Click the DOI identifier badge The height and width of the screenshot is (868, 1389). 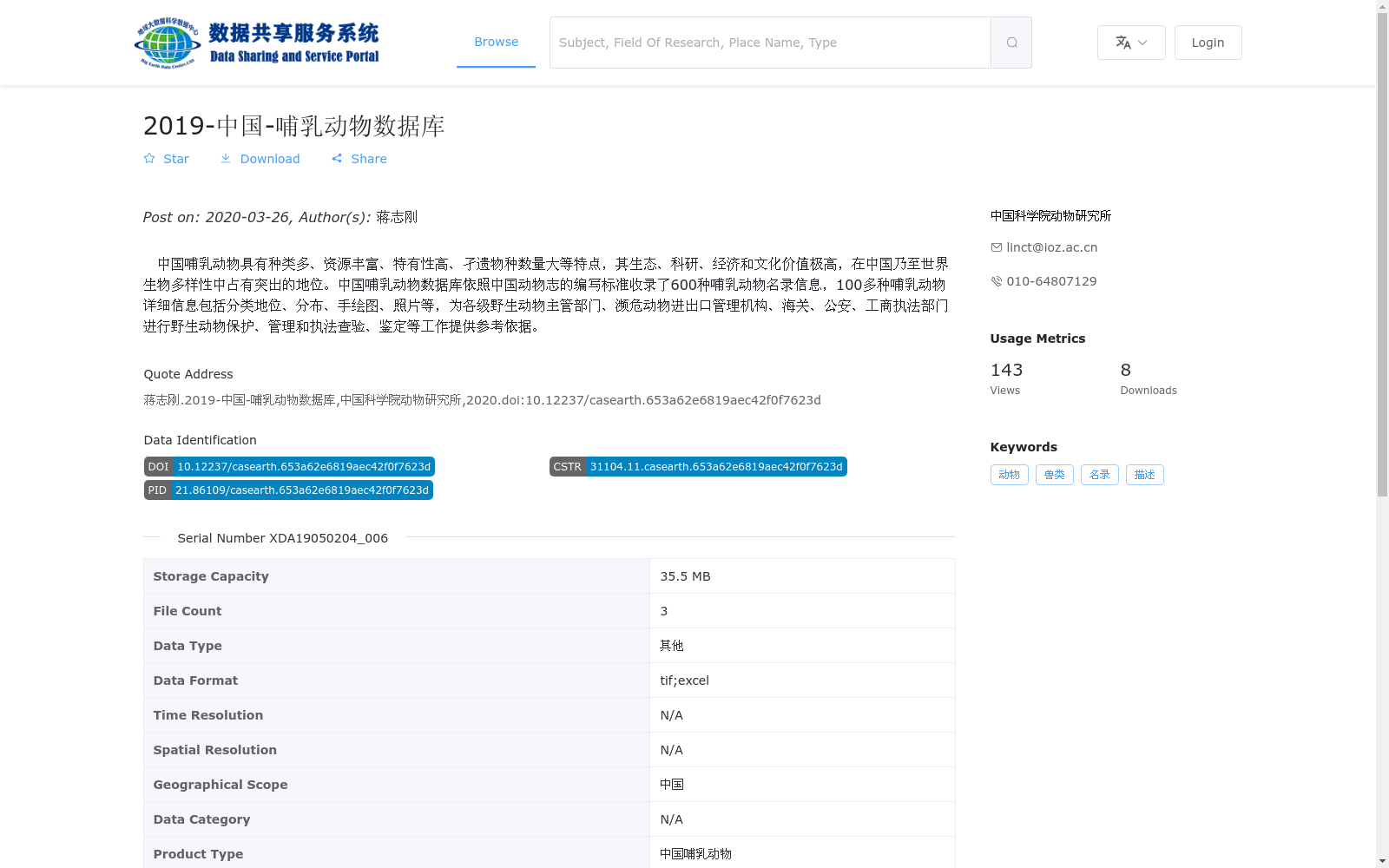(x=289, y=467)
